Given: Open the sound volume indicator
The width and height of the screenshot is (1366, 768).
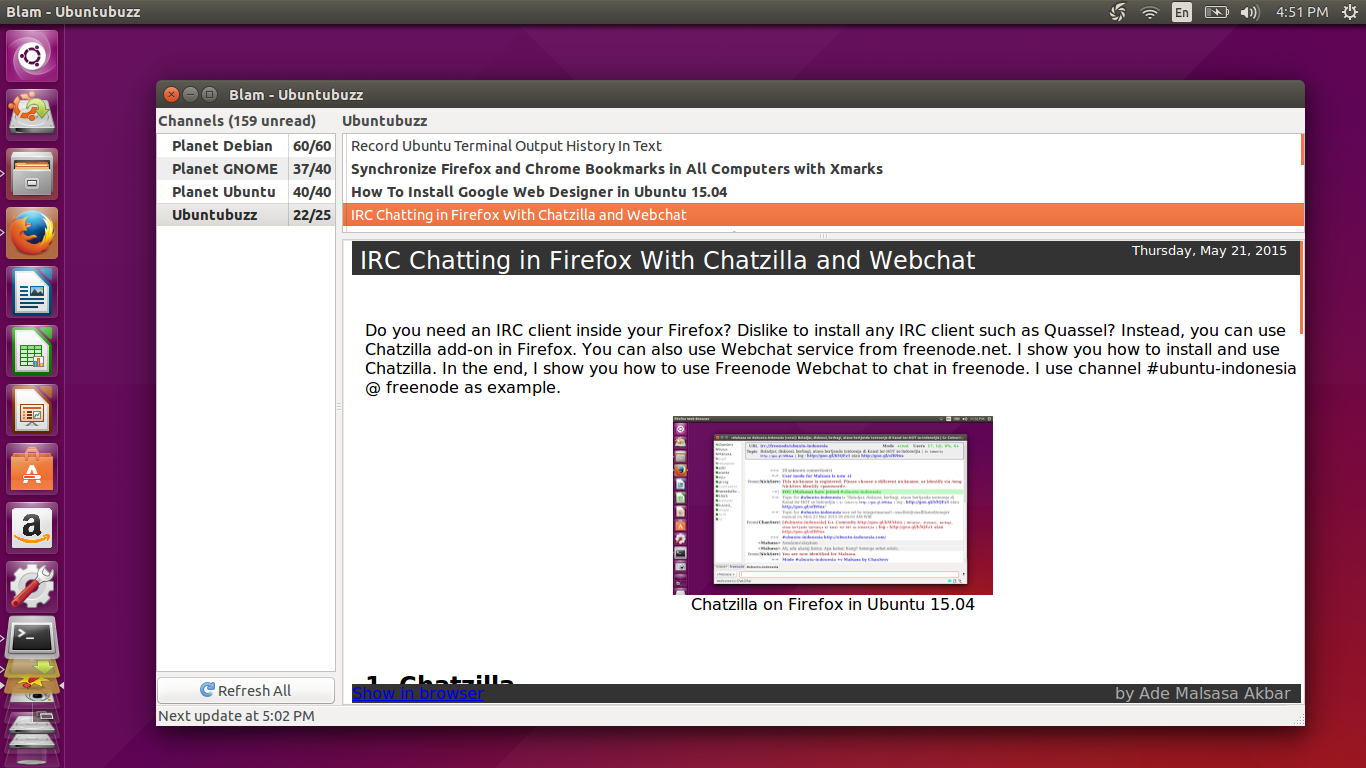Looking at the screenshot, I should (1249, 12).
